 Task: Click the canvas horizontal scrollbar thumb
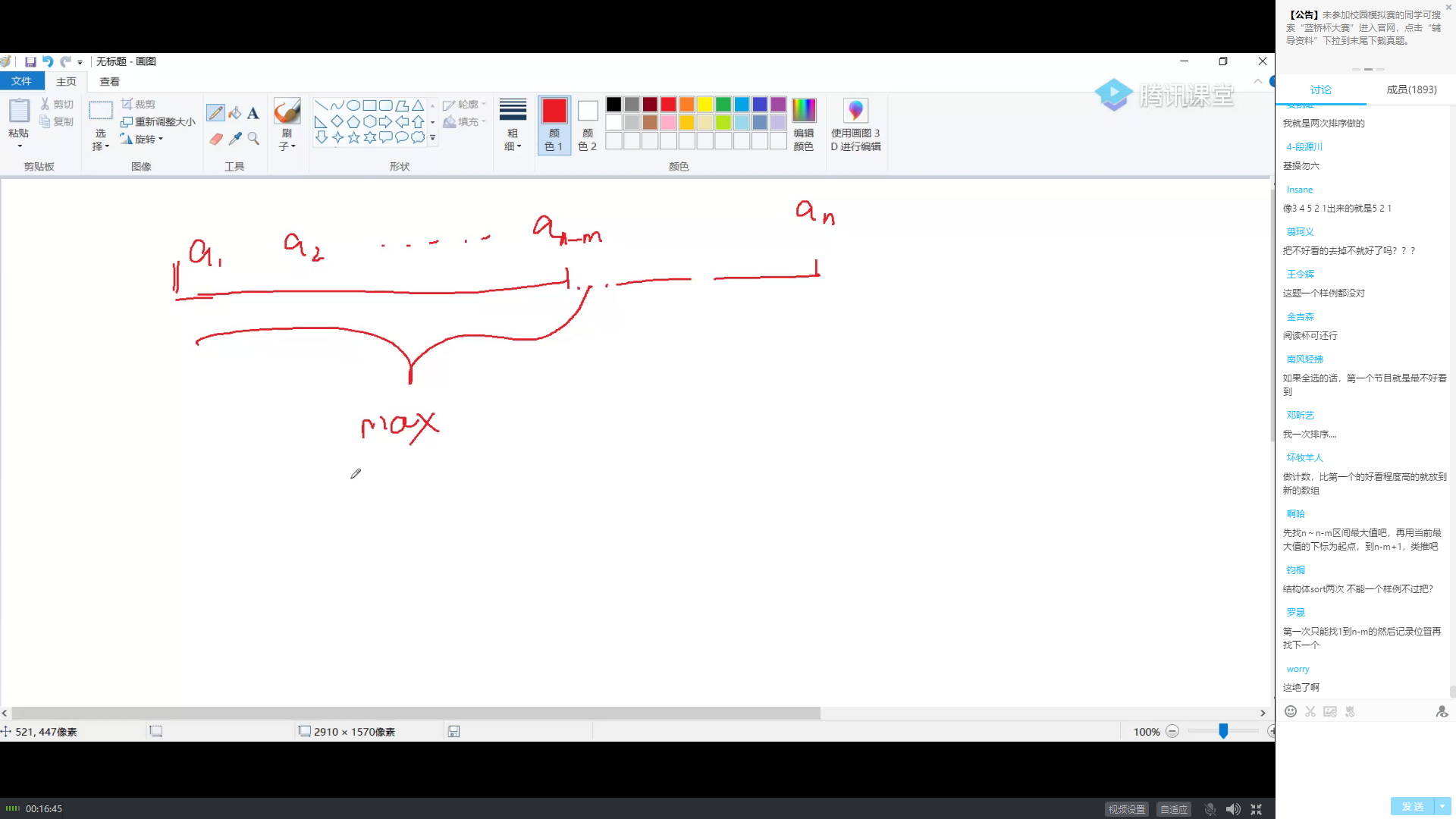(x=416, y=713)
